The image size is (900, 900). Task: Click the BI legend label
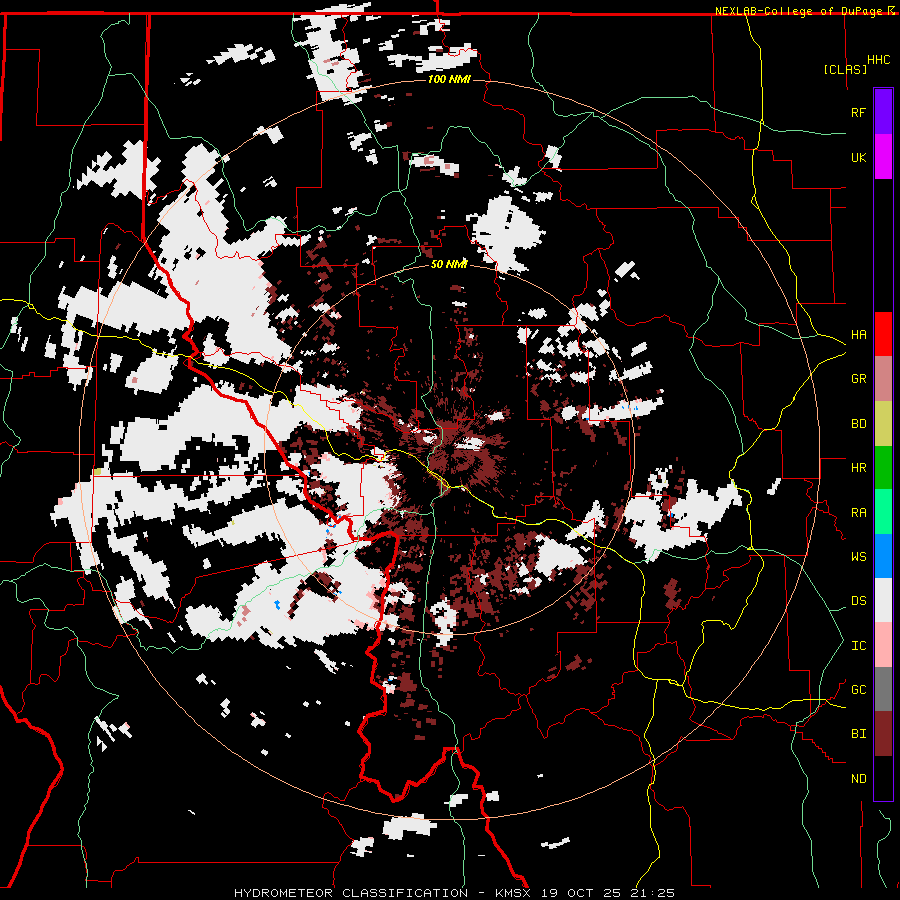pos(858,734)
